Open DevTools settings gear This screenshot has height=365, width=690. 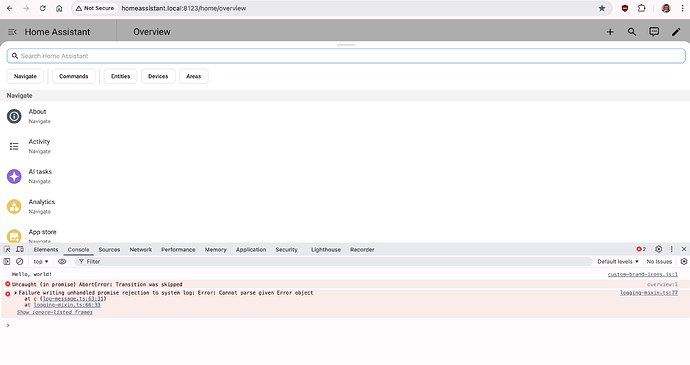coord(658,249)
